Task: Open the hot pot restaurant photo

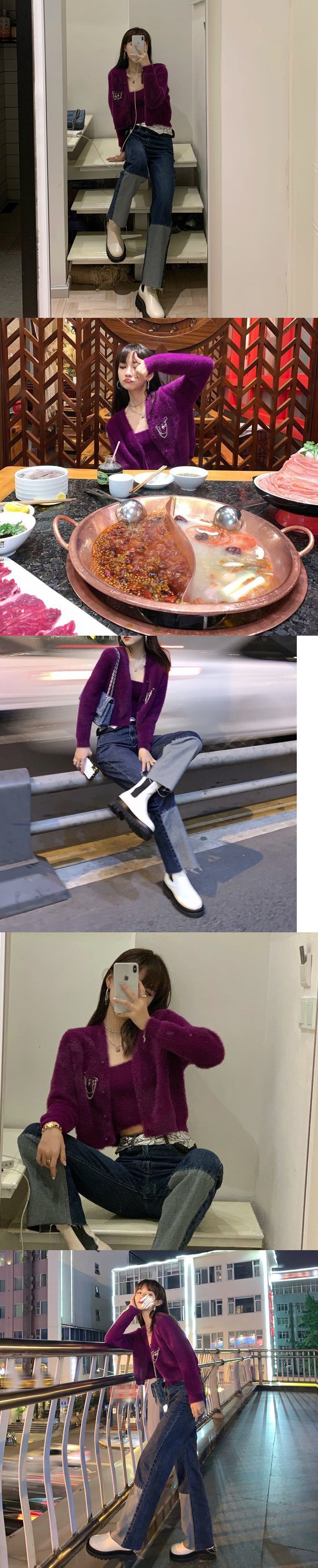Action: pos(159,477)
